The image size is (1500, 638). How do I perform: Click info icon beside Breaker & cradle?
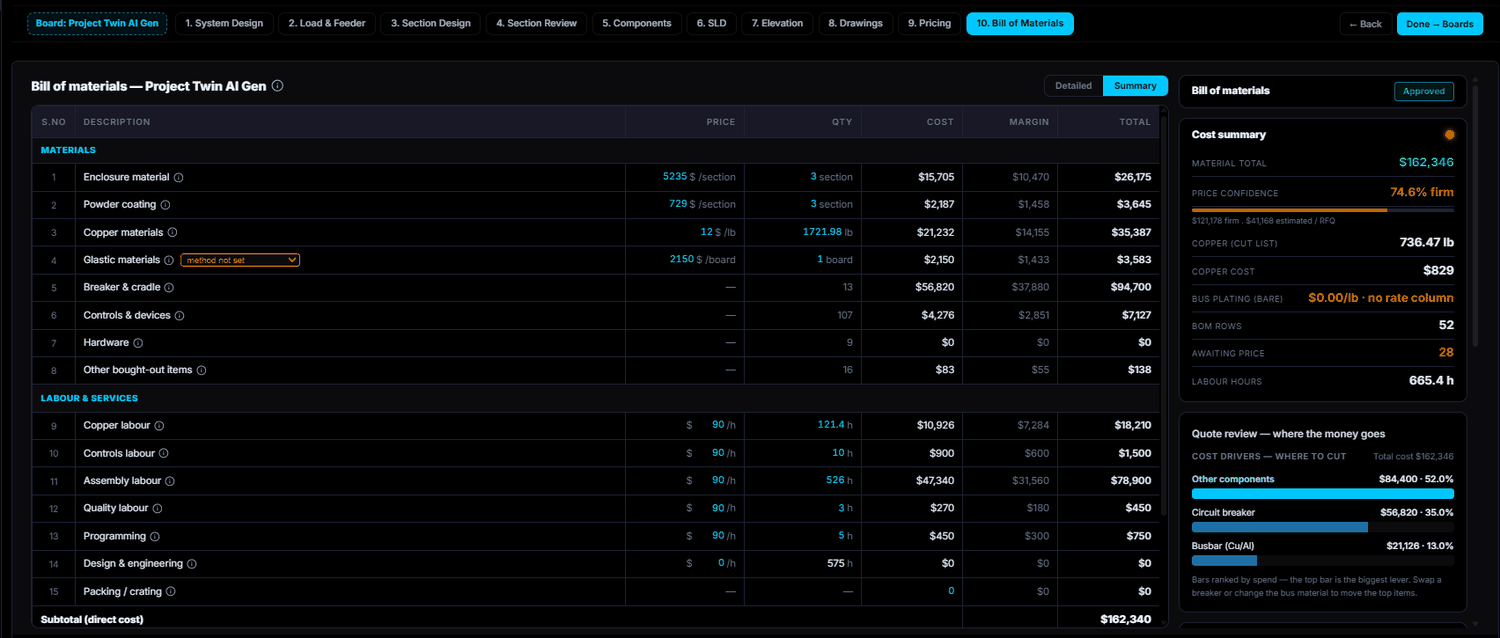[169, 288]
